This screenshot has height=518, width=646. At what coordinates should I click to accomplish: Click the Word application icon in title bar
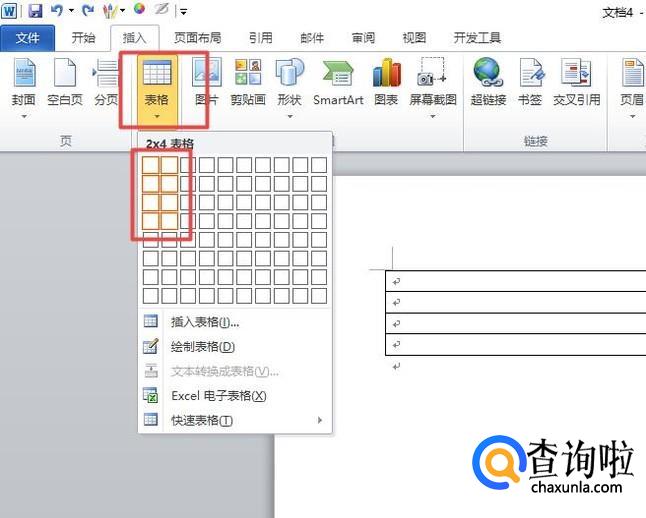coord(9,10)
